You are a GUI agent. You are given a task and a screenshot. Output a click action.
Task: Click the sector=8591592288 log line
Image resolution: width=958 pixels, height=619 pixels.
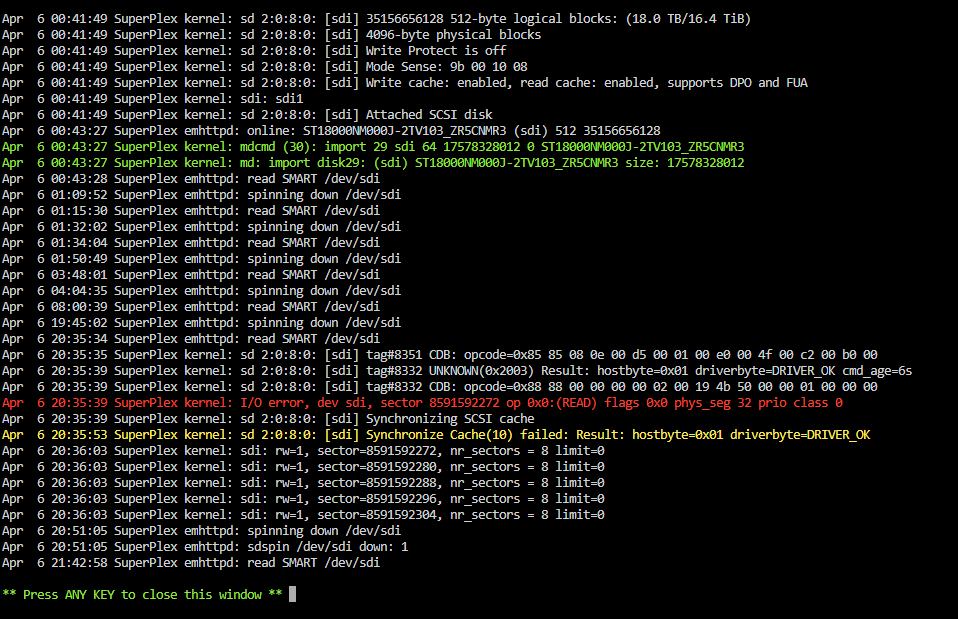(303, 483)
